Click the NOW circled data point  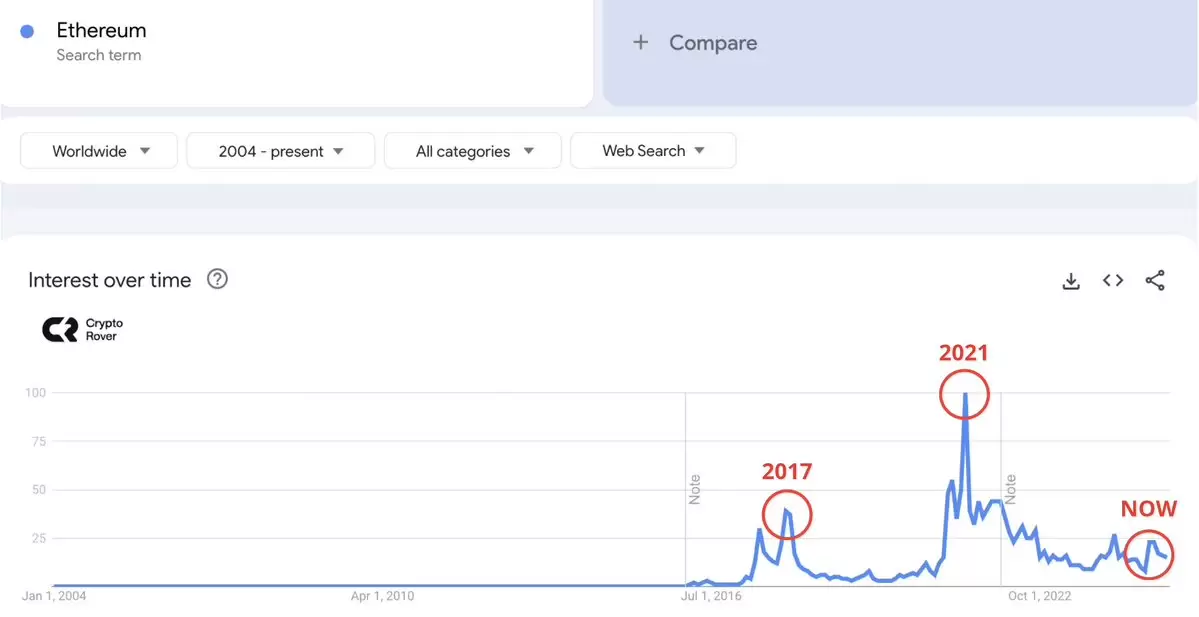1150,555
